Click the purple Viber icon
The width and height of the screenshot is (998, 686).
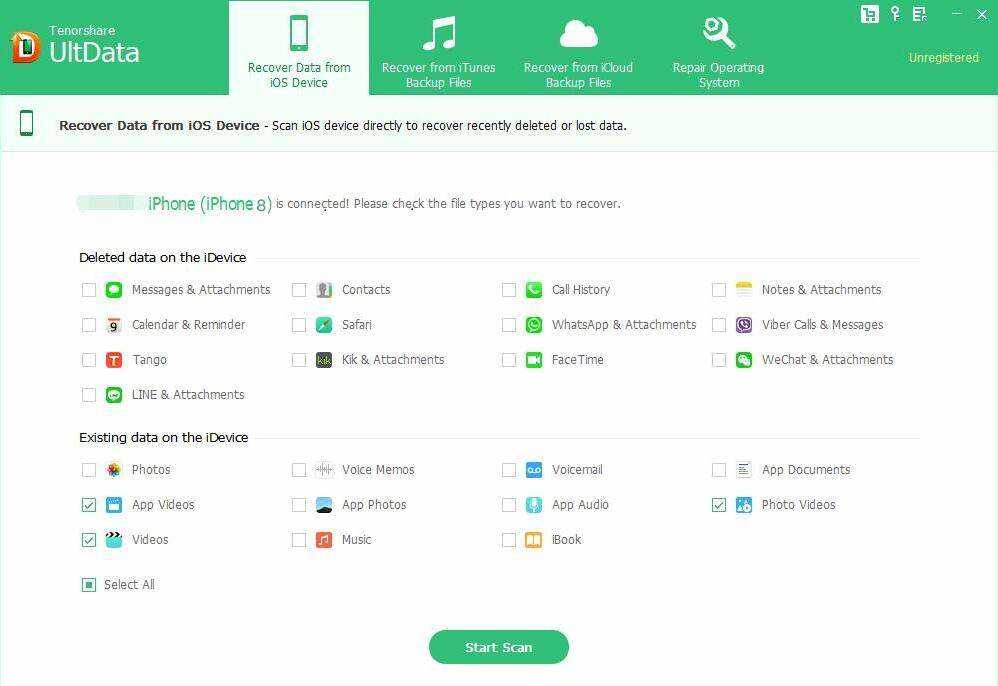[744, 325]
